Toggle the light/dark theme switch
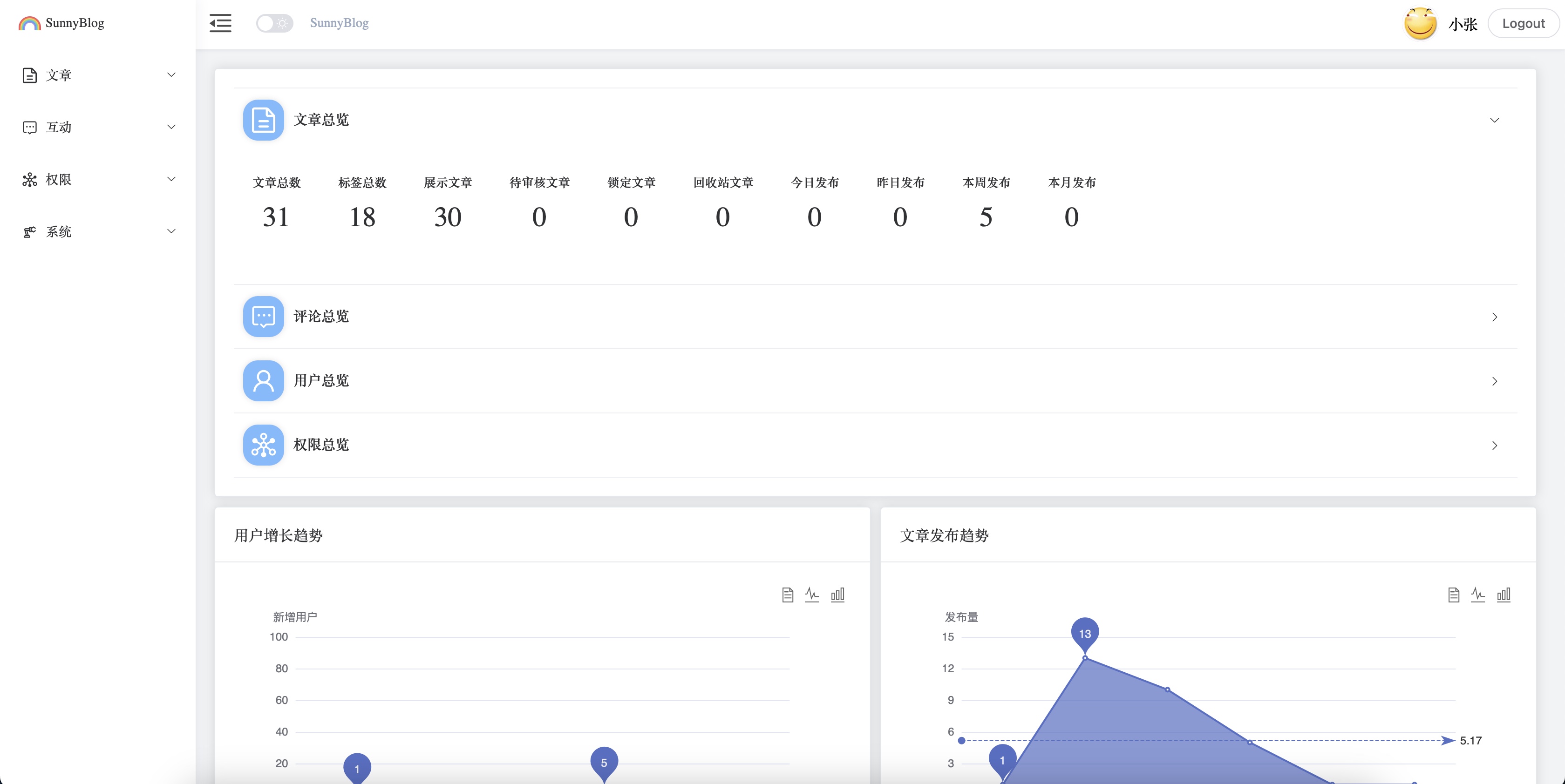1565x784 pixels. [275, 23]
